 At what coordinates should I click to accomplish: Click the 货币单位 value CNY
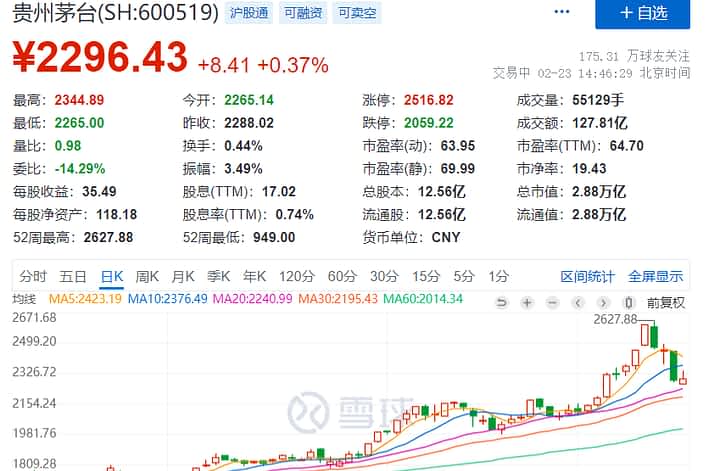pos(446,237)
